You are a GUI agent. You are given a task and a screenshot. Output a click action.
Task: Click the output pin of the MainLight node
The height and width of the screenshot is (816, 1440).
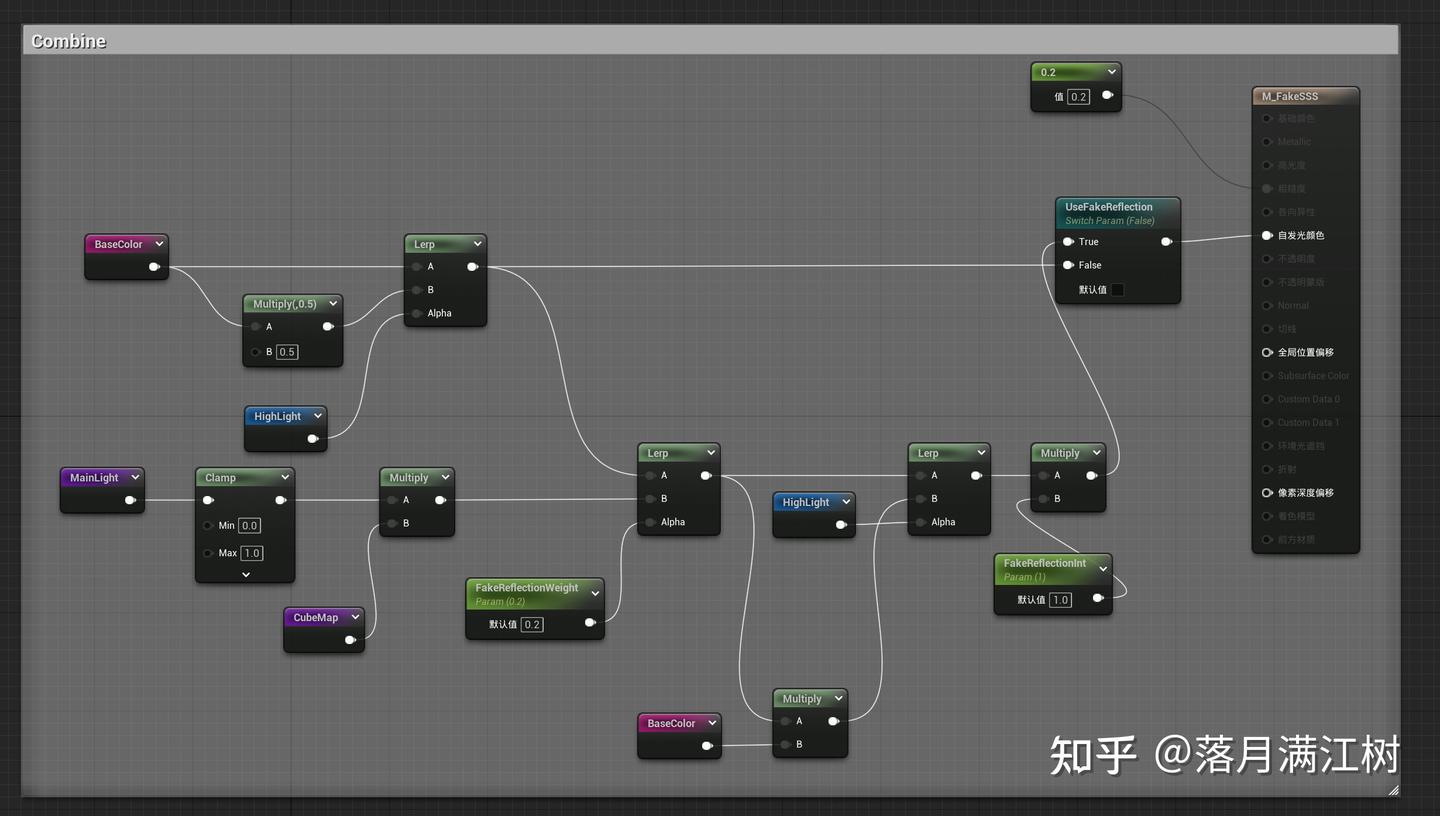click(x=130, y=500)
